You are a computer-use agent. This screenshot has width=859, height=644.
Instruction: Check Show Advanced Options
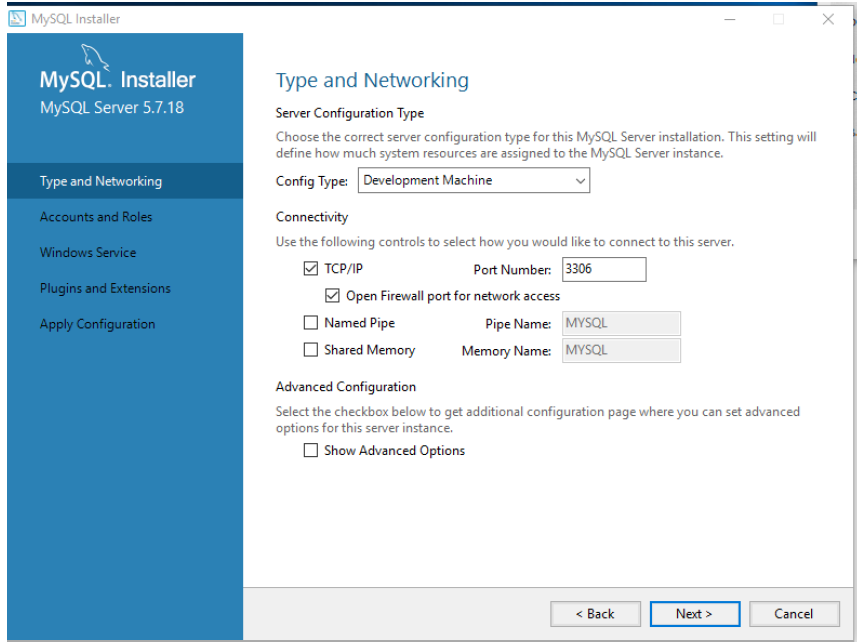pos(310,451)
